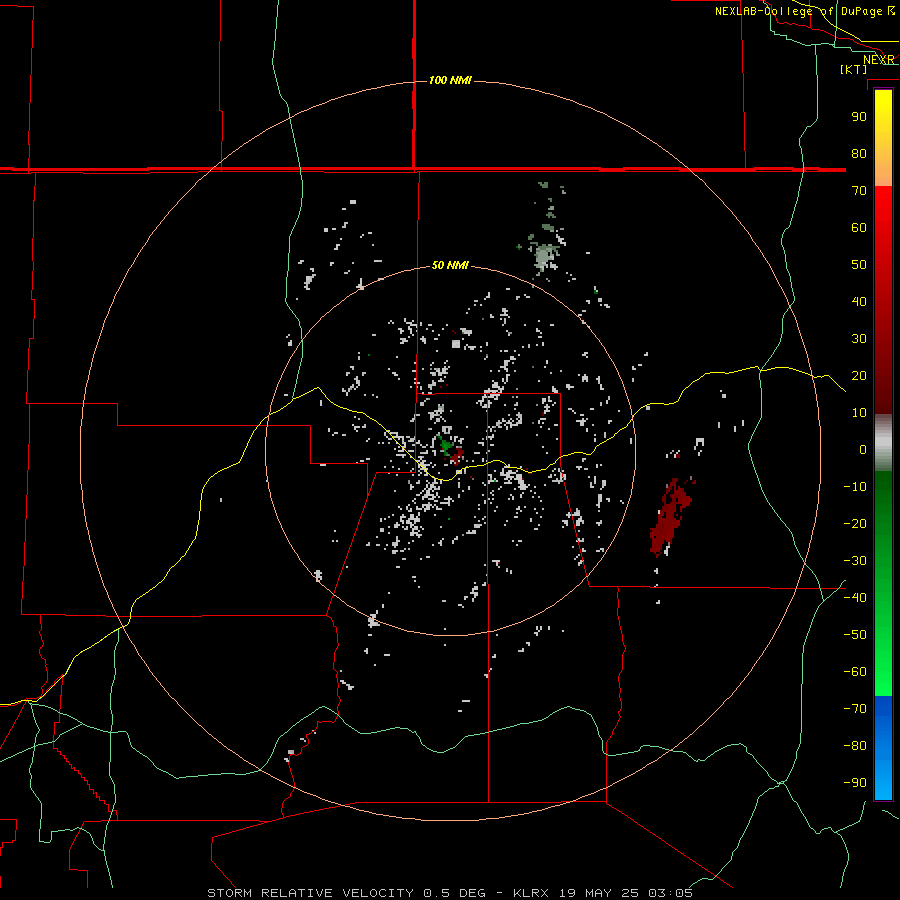Click the -70 value on the color scale

[855, 709]
